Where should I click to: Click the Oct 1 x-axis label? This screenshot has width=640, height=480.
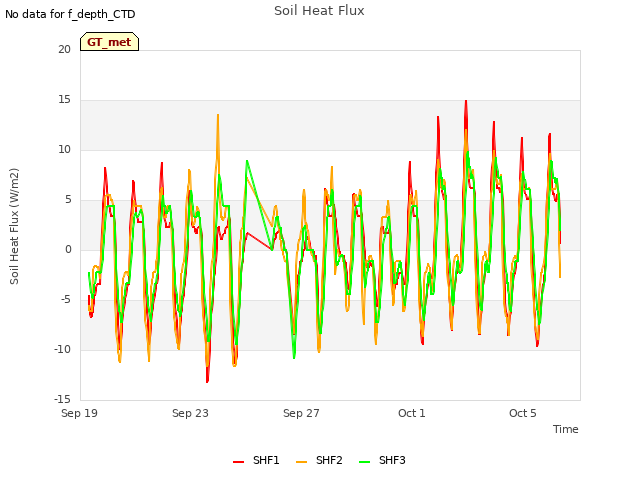pos(412,413)
